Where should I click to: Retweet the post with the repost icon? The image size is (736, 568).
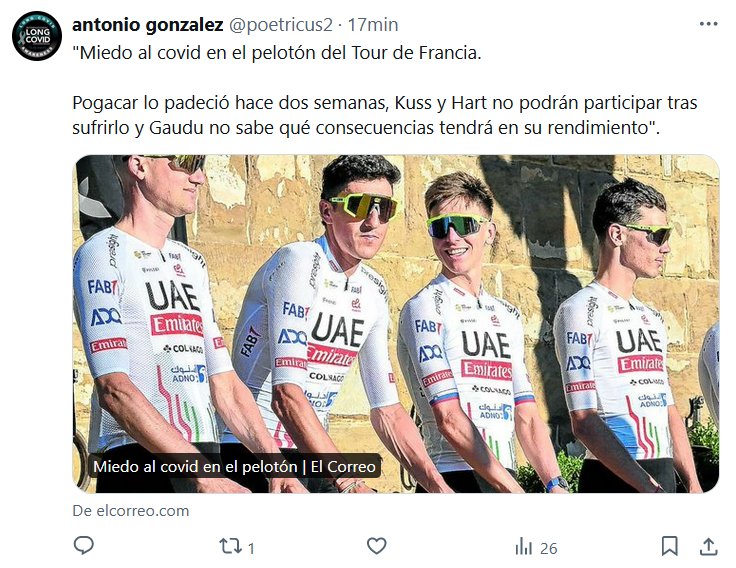[x=229, y=546]
